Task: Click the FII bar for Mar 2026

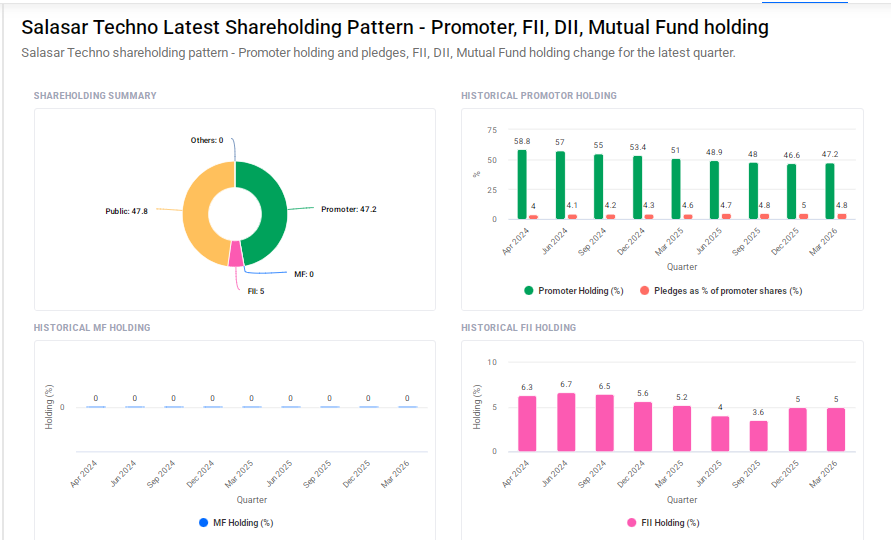Action: coord(836,430)
